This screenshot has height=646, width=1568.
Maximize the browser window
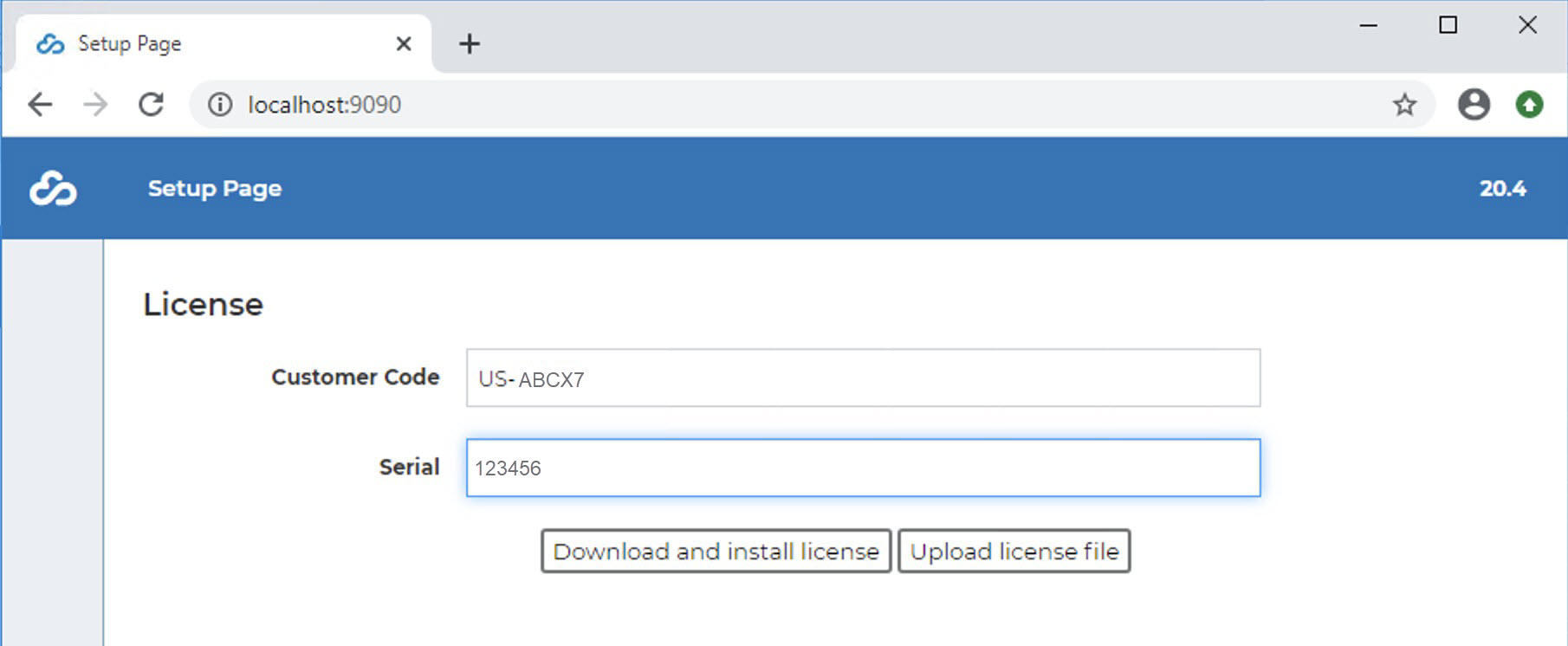point(1448,25)
